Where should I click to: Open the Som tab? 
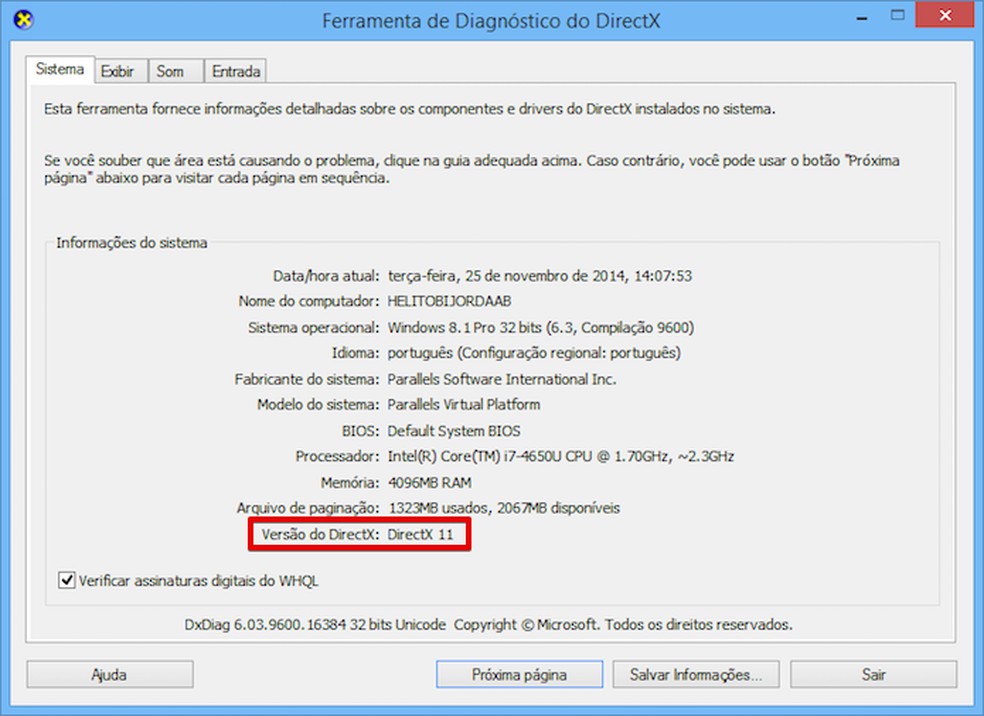click(174, 71)
